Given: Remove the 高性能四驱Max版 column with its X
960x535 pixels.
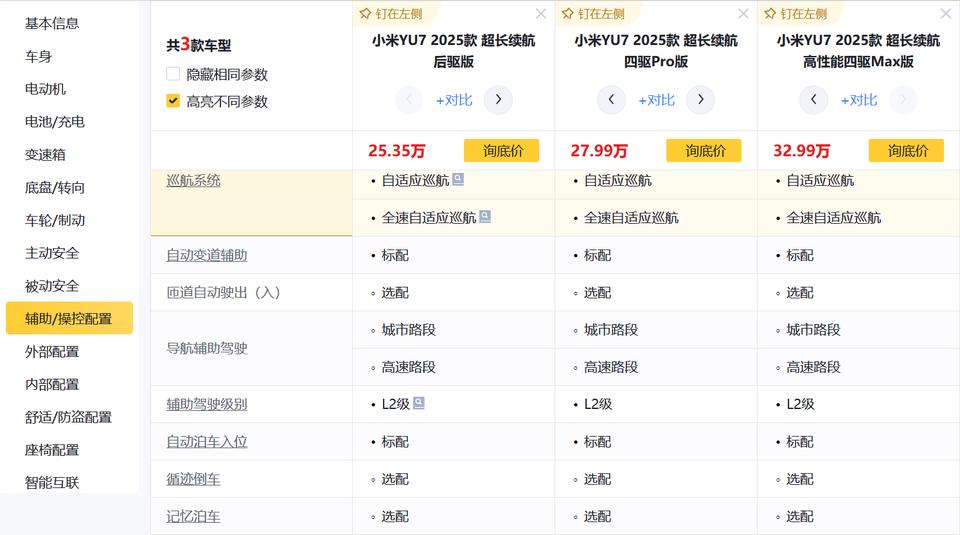Looking at the screenshot, I should click(x=946, y=13).
